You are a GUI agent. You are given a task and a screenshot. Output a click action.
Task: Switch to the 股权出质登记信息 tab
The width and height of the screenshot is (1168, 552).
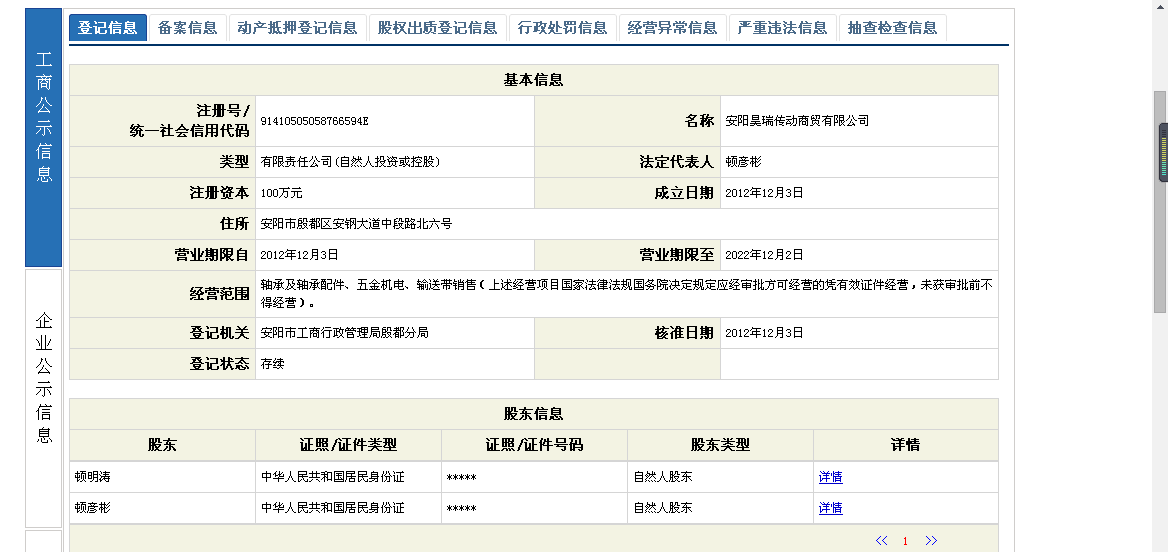click(438, 28)
